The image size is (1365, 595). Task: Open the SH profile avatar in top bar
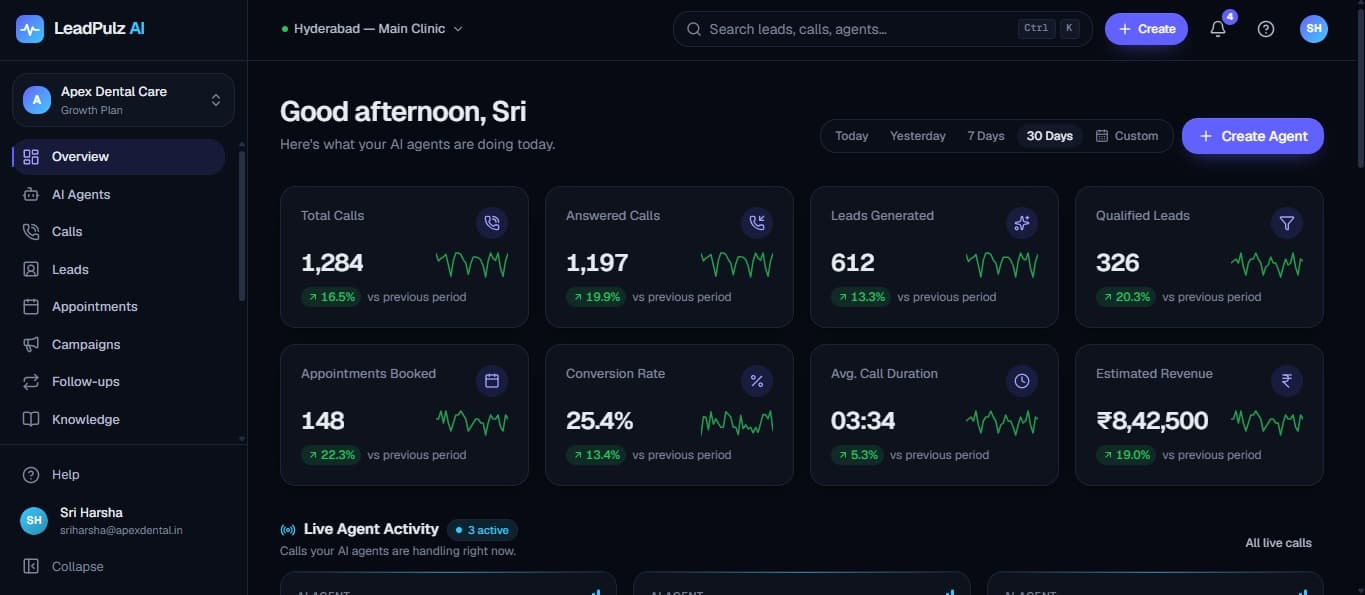(x=1314, y=29)
